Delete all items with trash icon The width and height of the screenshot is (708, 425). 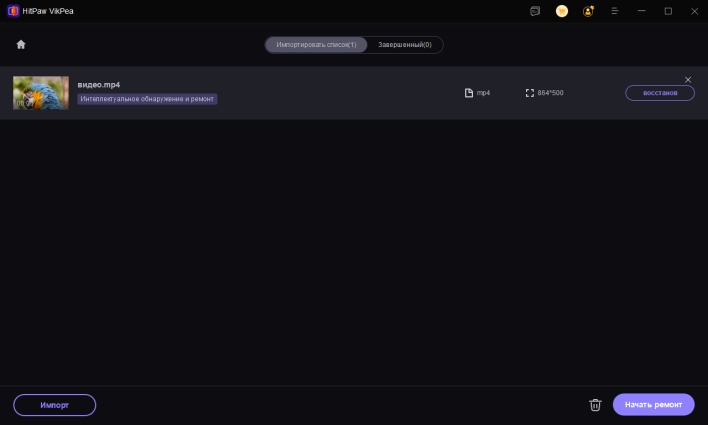pos(595,405)
